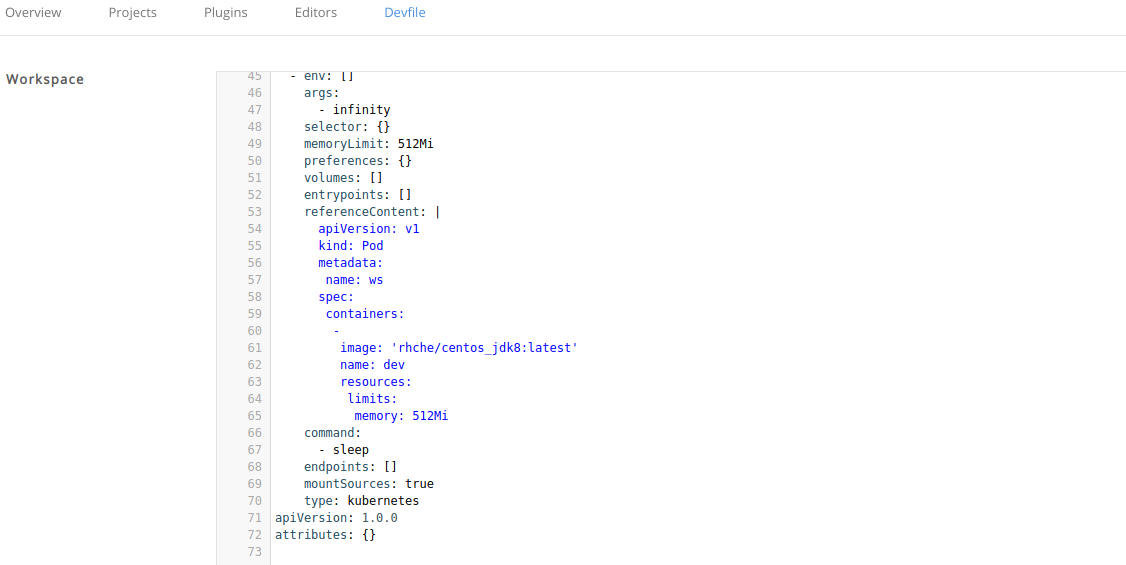Click the 'type: kubernetes' line
Viewport: 1126px width, 565px height.
point(361,501)
